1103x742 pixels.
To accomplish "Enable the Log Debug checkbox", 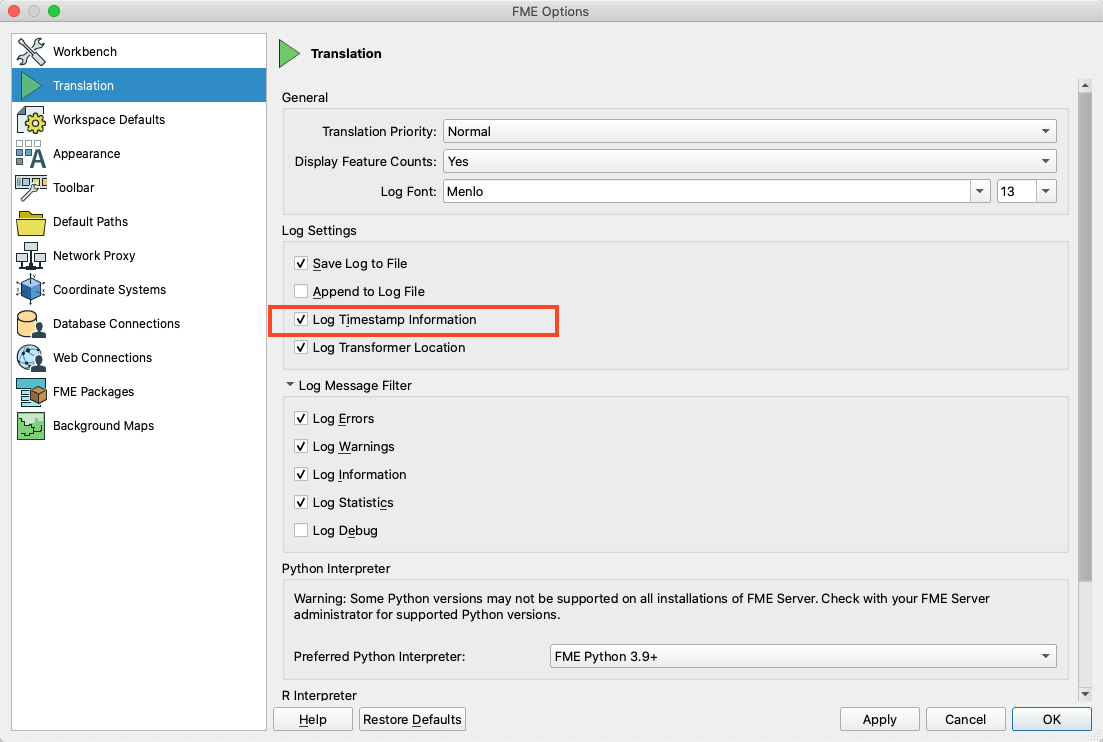I will (x=301, y=530).
